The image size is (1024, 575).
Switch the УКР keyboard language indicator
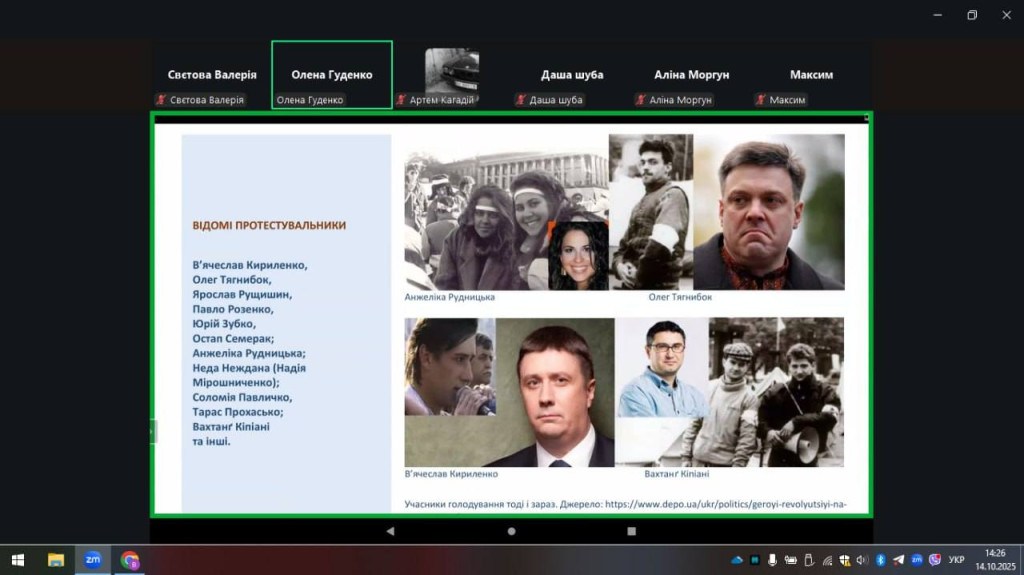[957, 560]
